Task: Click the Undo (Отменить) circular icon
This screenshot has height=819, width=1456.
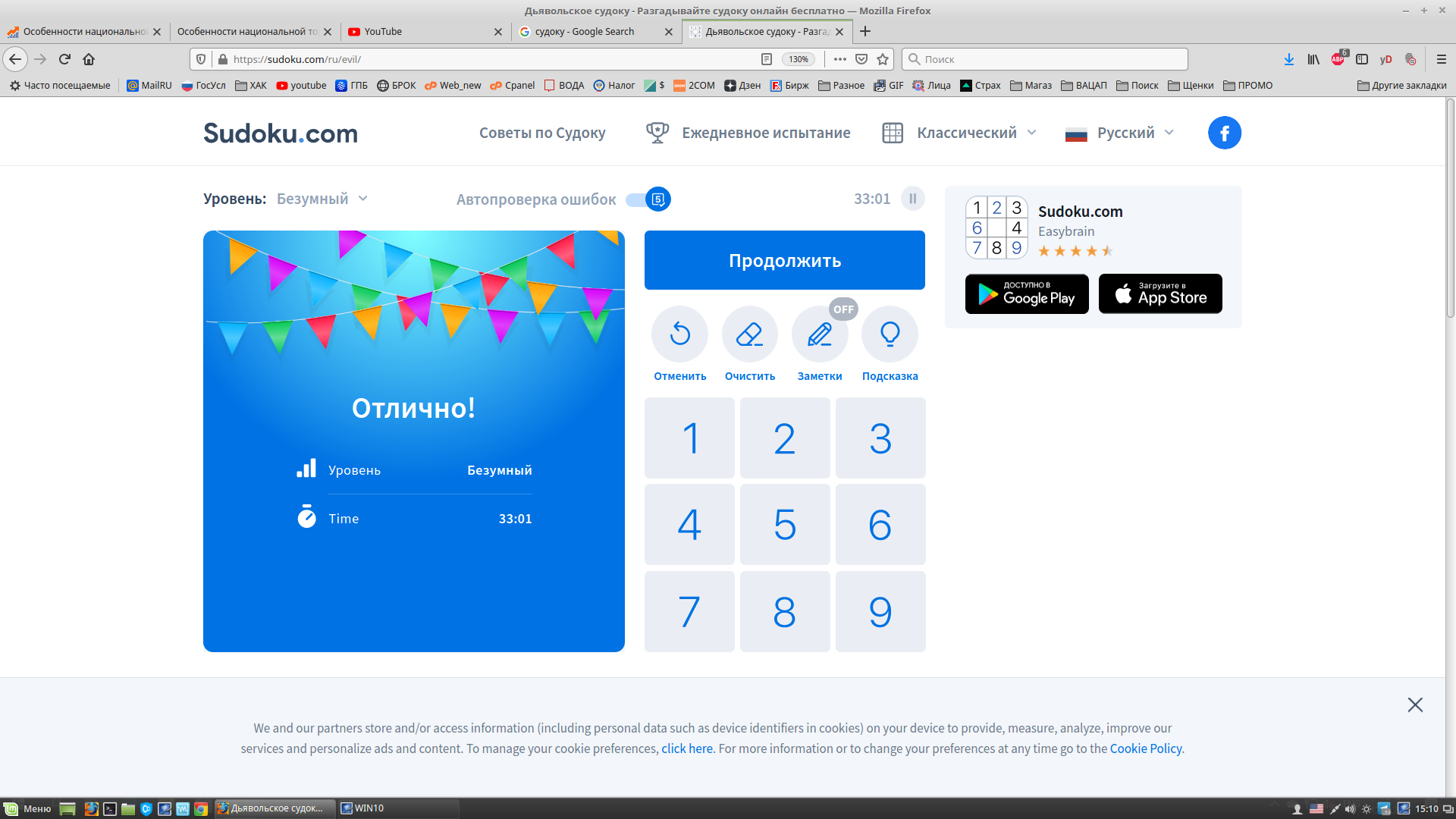Action: [679, 334]
